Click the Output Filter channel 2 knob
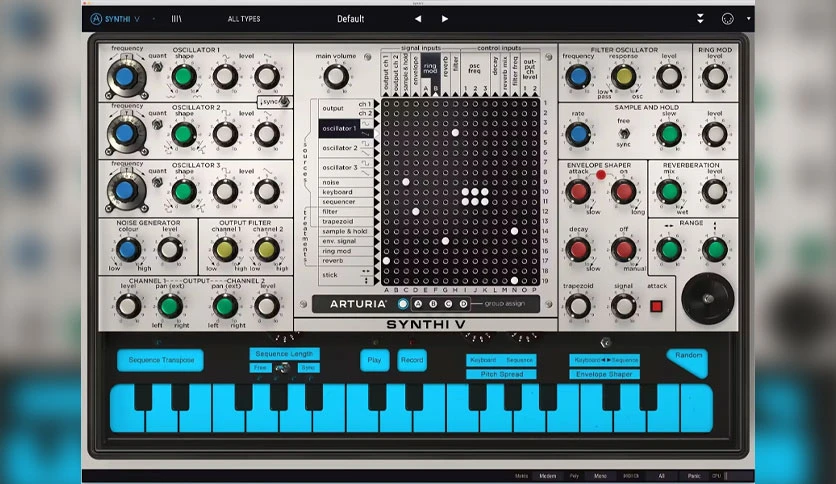This screenshot has height=484, width=836. 267,249
